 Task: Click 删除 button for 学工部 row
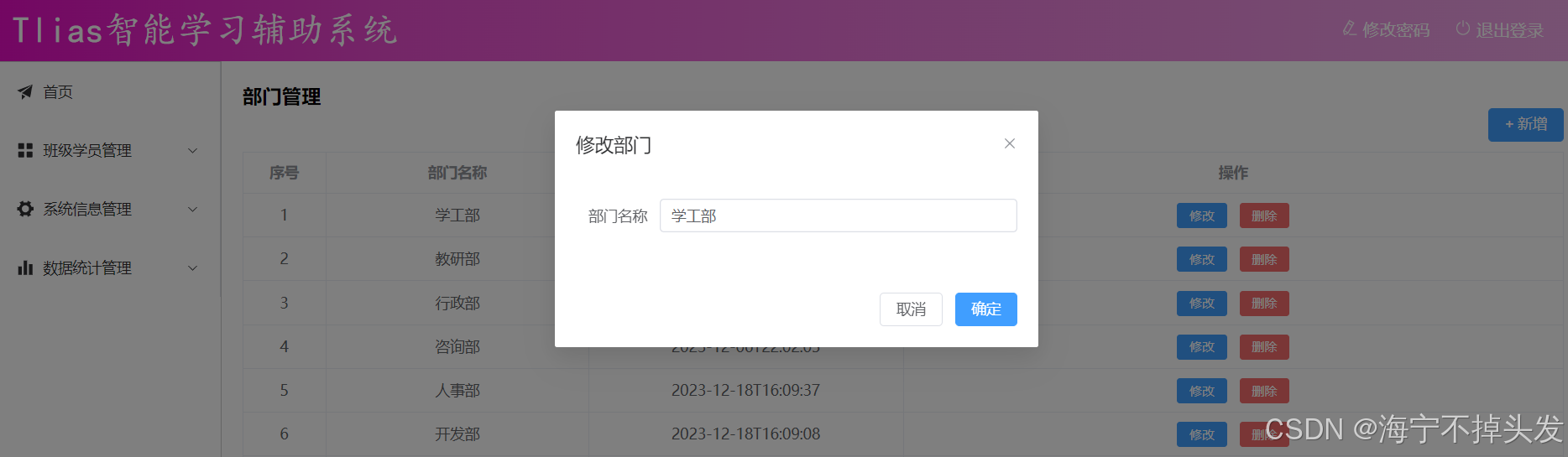point(1264,216)
